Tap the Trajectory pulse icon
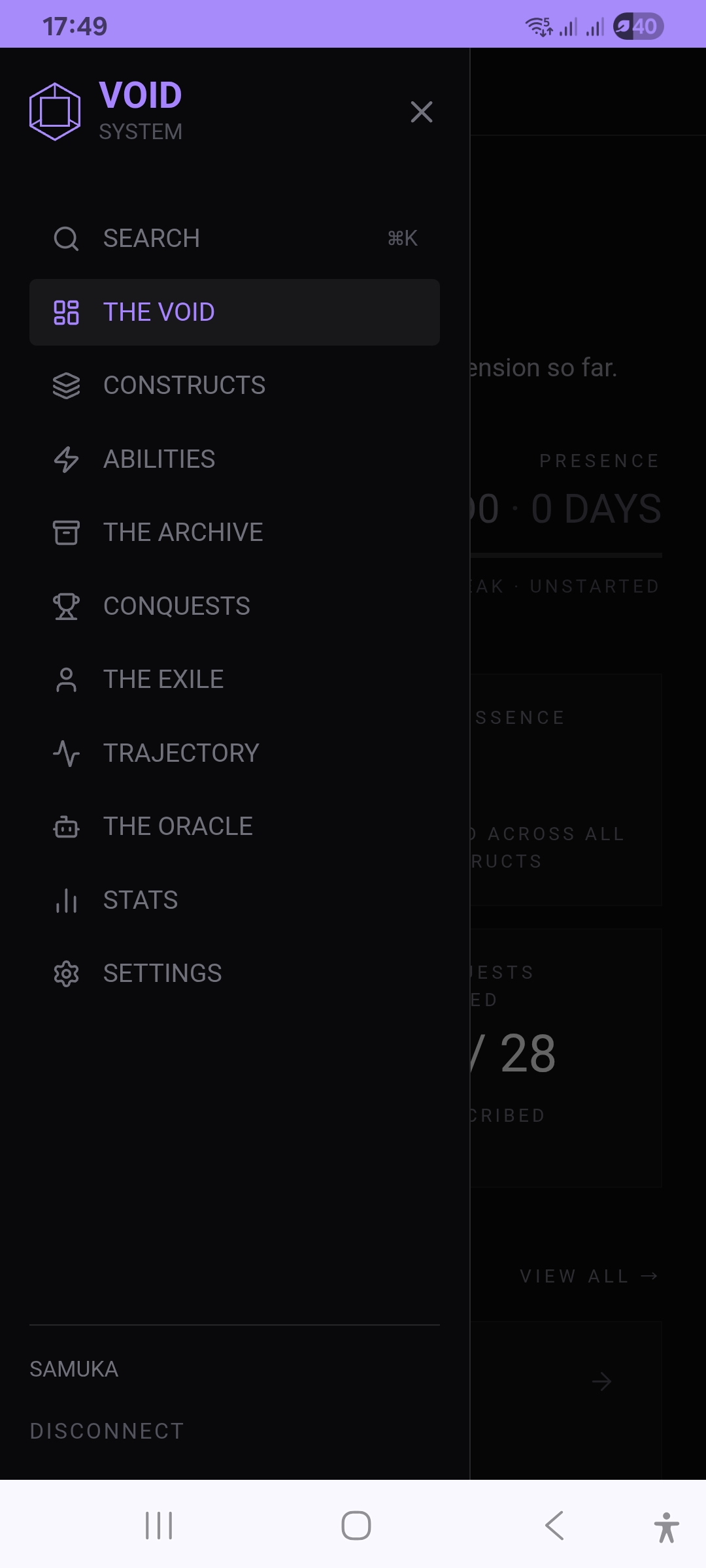The height and width of the screenshot is (1568, 706). pos(66,753)
